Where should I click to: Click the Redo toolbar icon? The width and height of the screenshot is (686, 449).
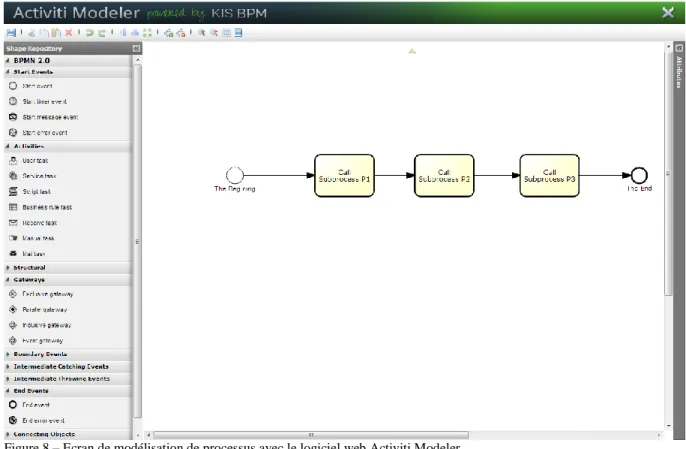click(x=102, y=33)
